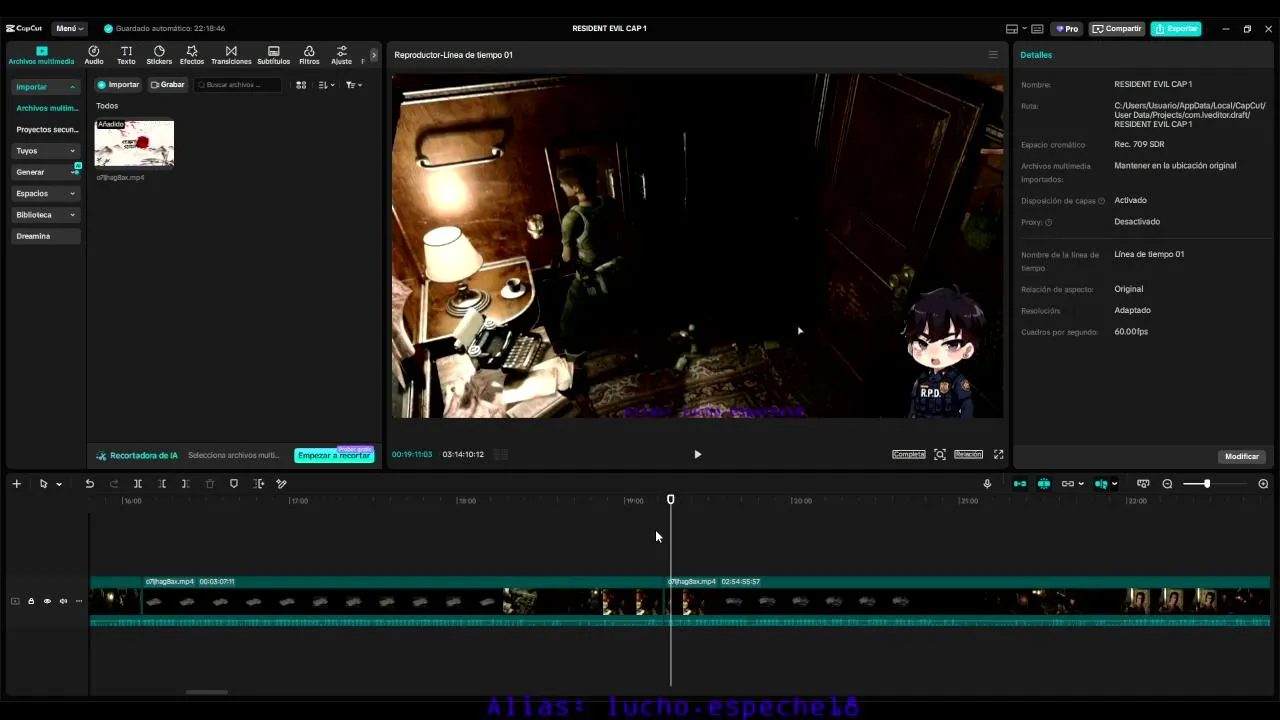Zoom out the timeline with minus icon

click(1167, 484)
